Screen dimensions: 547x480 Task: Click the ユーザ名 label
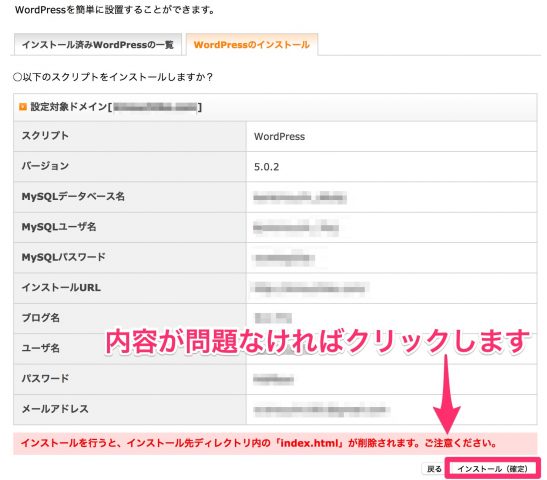tap(40, 348)
